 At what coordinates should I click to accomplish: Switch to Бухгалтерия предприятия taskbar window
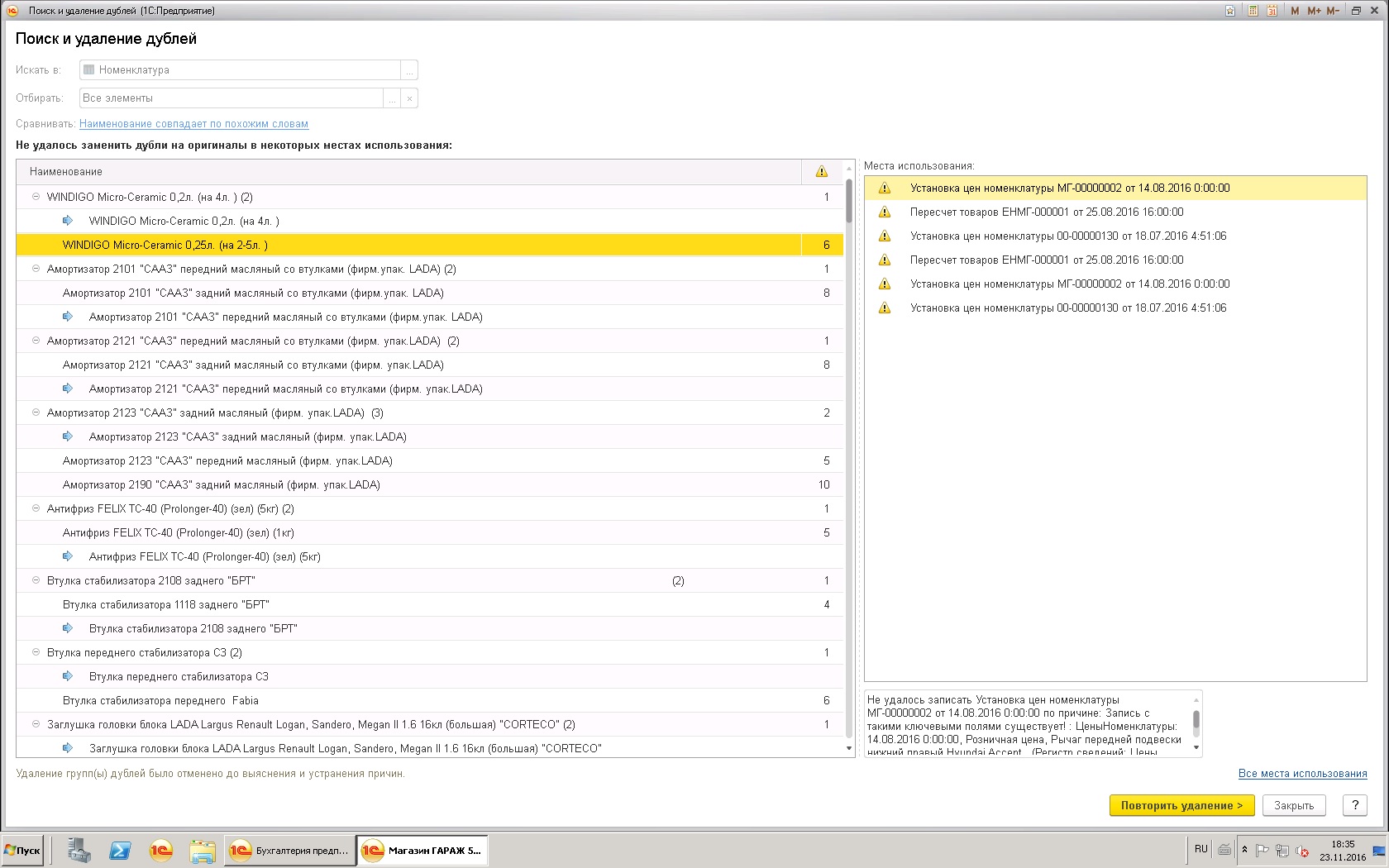[x=289, y=850]
